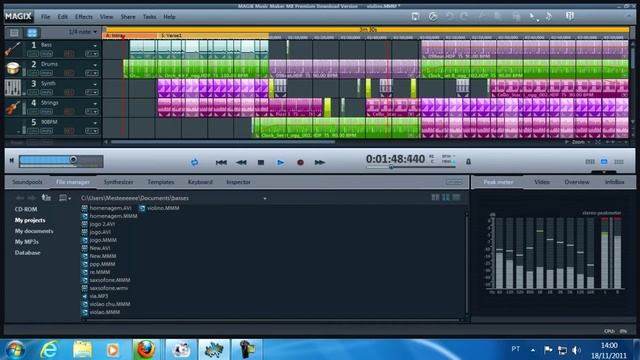The height and width of the screenshot is (360, 640).
Task: Select the mouse pointer mode tool
Action: pyautogui.click(x=533, y=17)
